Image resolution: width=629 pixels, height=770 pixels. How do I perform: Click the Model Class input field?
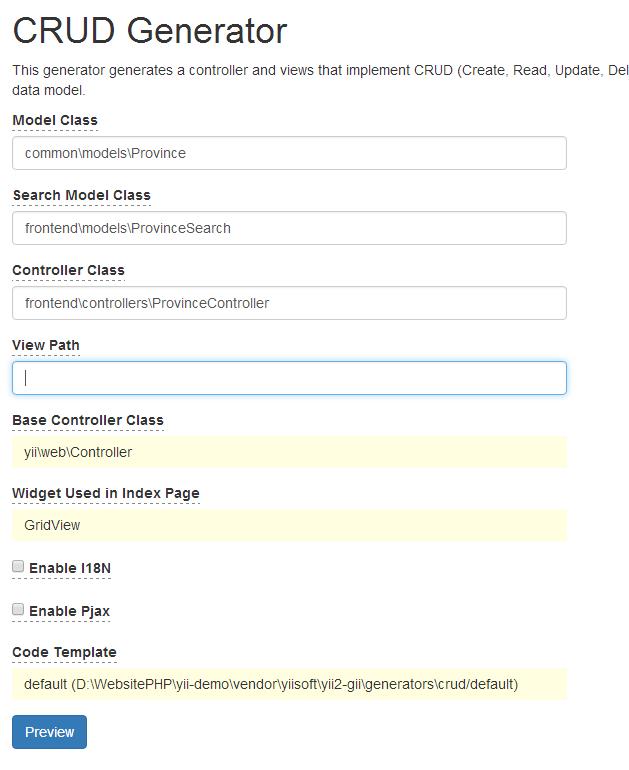[x=289, y=153]
